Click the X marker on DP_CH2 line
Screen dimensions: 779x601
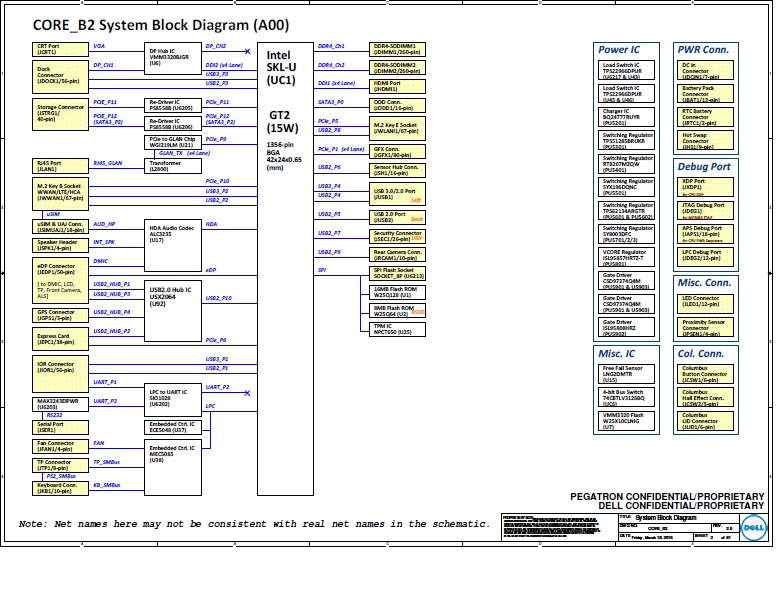[247, 46]
